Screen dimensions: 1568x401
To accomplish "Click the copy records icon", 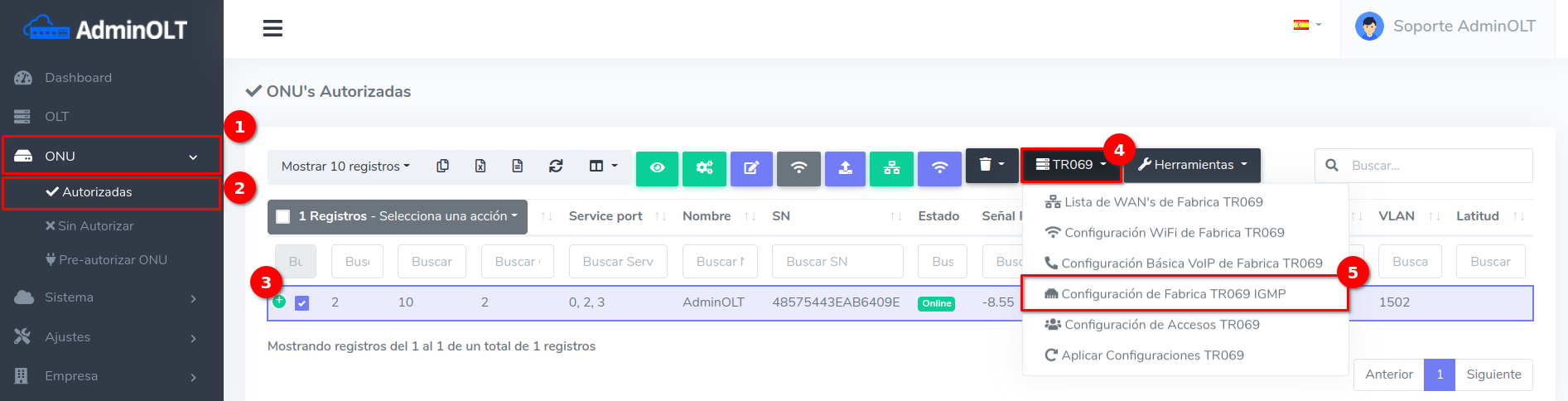I will click(443, 167).
